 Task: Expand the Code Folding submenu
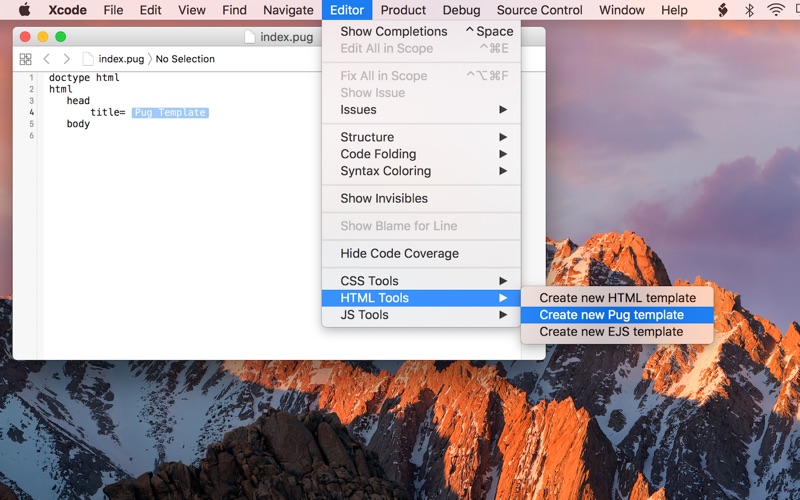[x=421, y=154]
